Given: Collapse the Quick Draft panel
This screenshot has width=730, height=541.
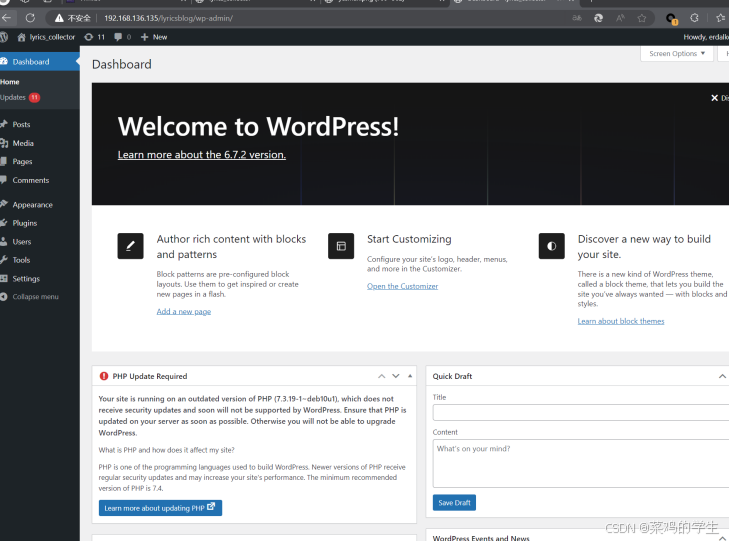Looking at the screenshot, I should (x=722, y=376).
